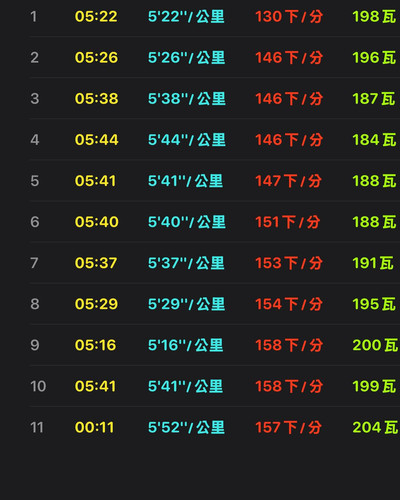The height and width of the screenshot is (500, 400).
Task: Click heart rate 154下/分
Action: pos(289,304)
